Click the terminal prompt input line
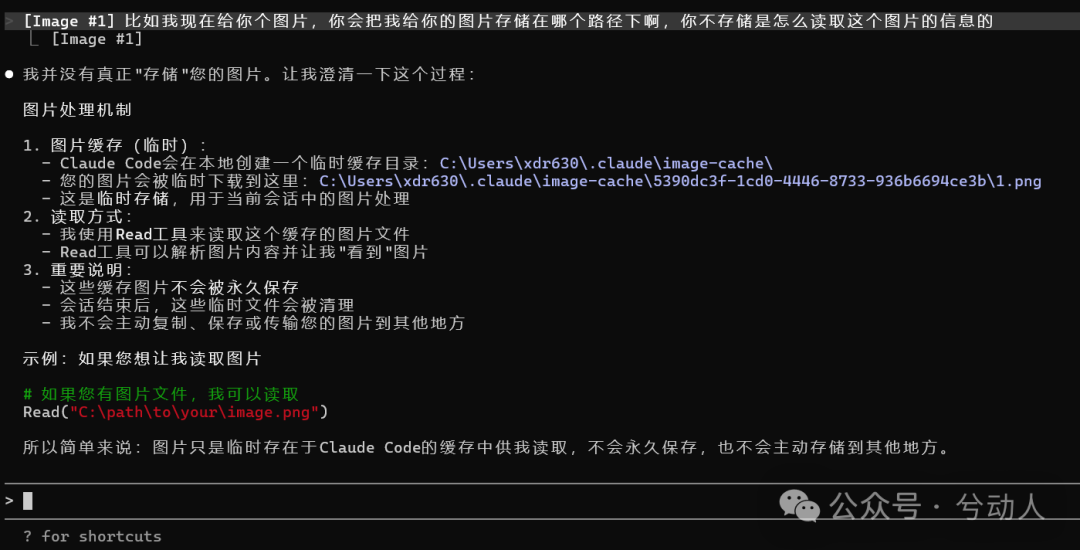 coord(540,501)
